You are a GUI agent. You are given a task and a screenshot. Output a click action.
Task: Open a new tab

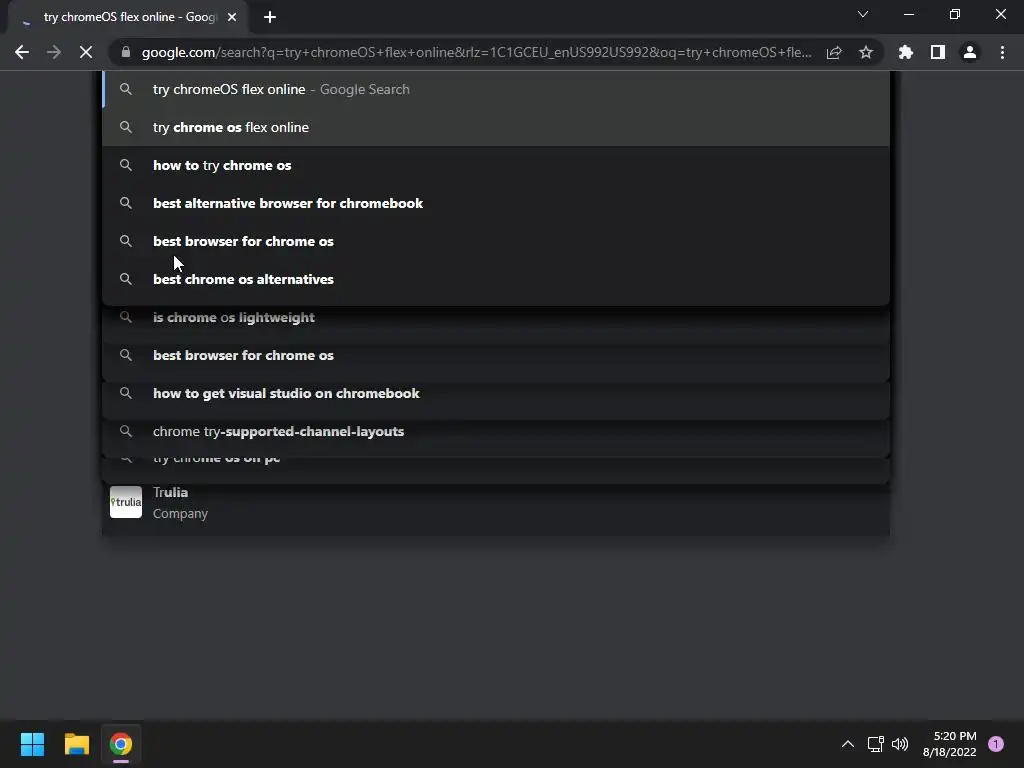pos(270,17)
